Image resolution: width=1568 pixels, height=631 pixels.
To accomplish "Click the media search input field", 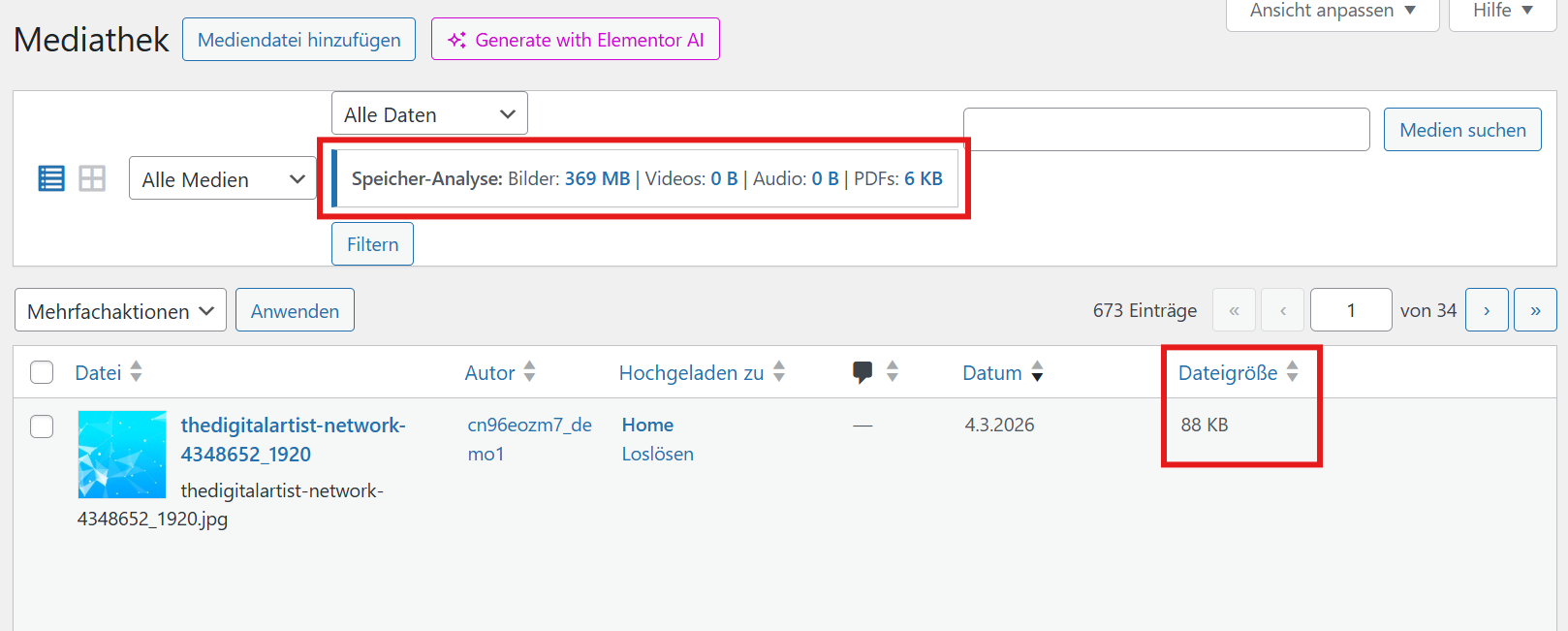I will coord(1166,130).
